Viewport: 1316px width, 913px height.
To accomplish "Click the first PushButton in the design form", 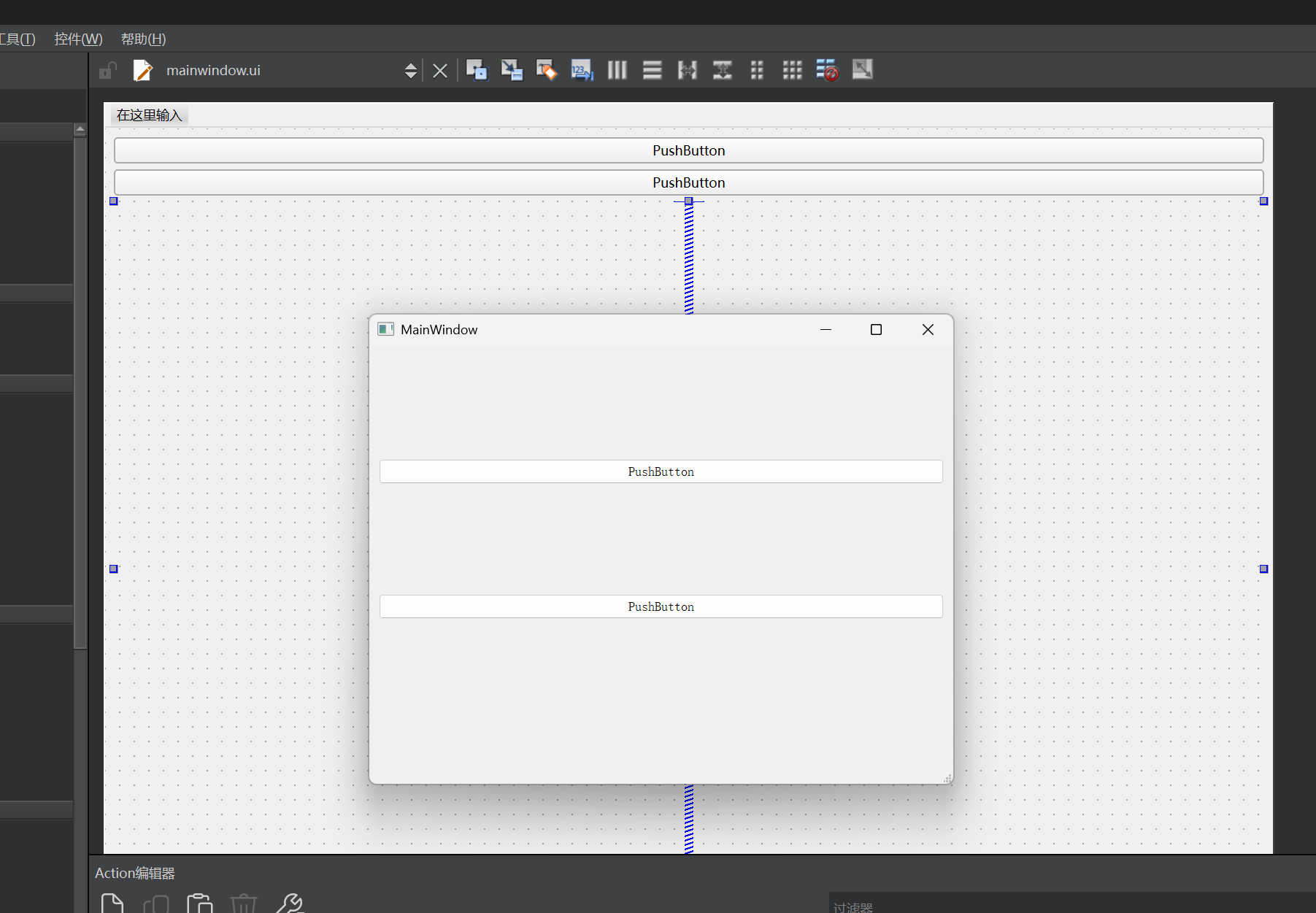I will (x=689, y=150).
